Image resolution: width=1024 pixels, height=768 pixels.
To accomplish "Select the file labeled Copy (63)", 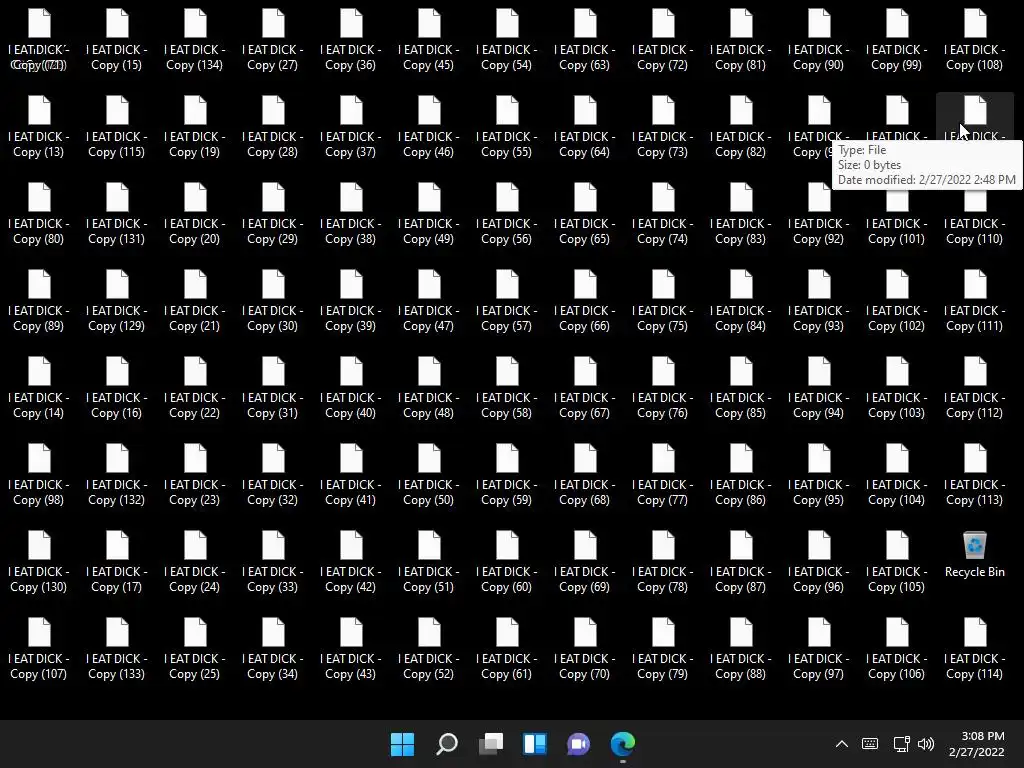I will coord(584,39).
